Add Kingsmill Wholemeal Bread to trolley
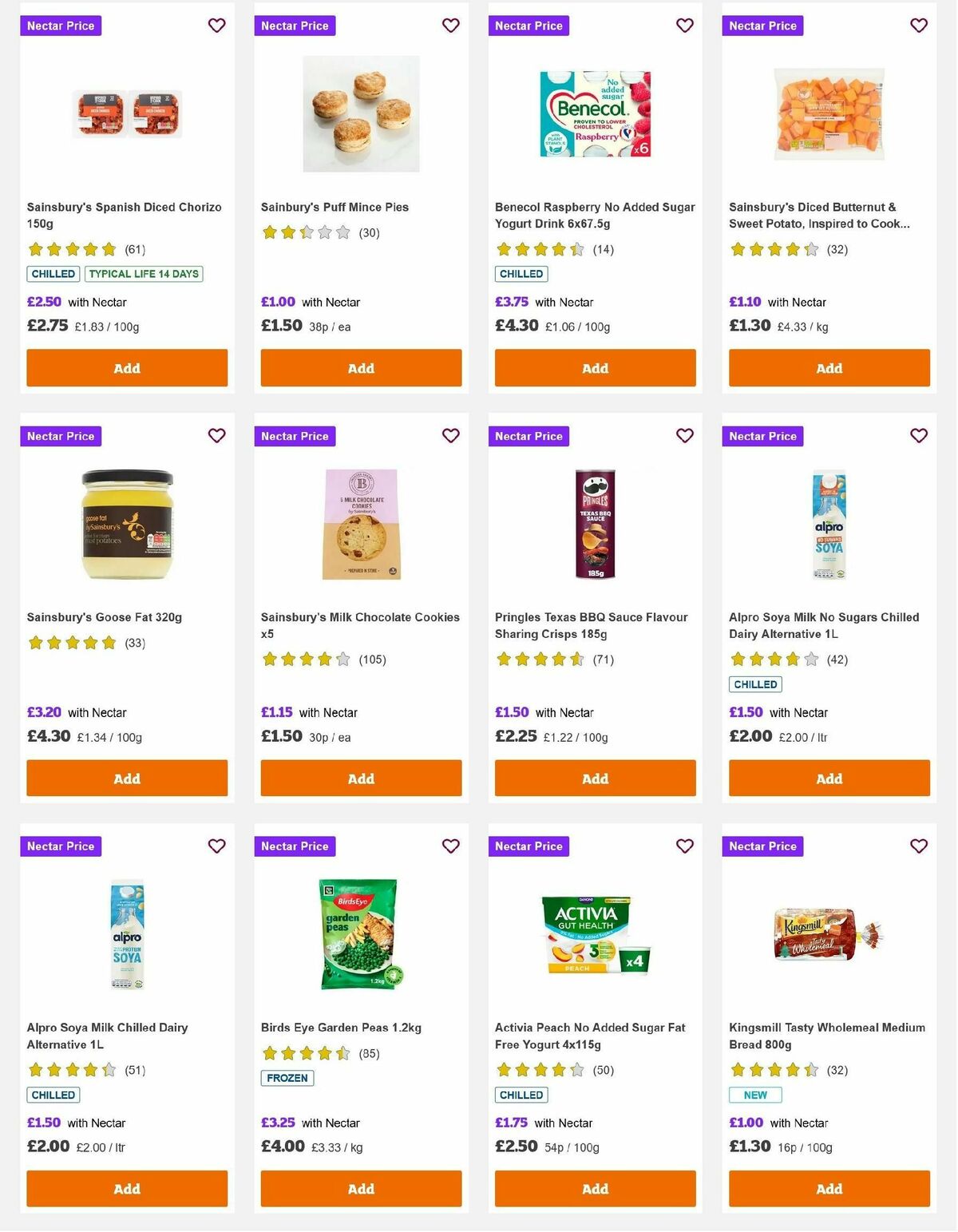The image size is (958, 1232). [x=829, y=1189]
